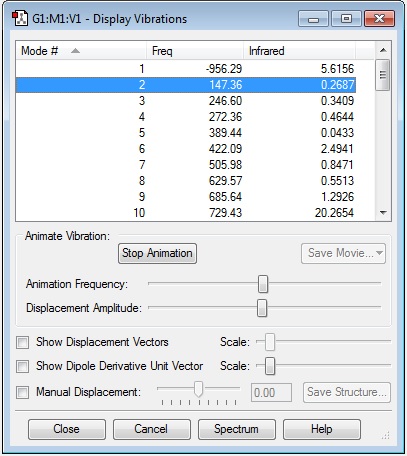Enable Manual Displacement checkbox
407x456 pixels.
[x=23, y=392]
